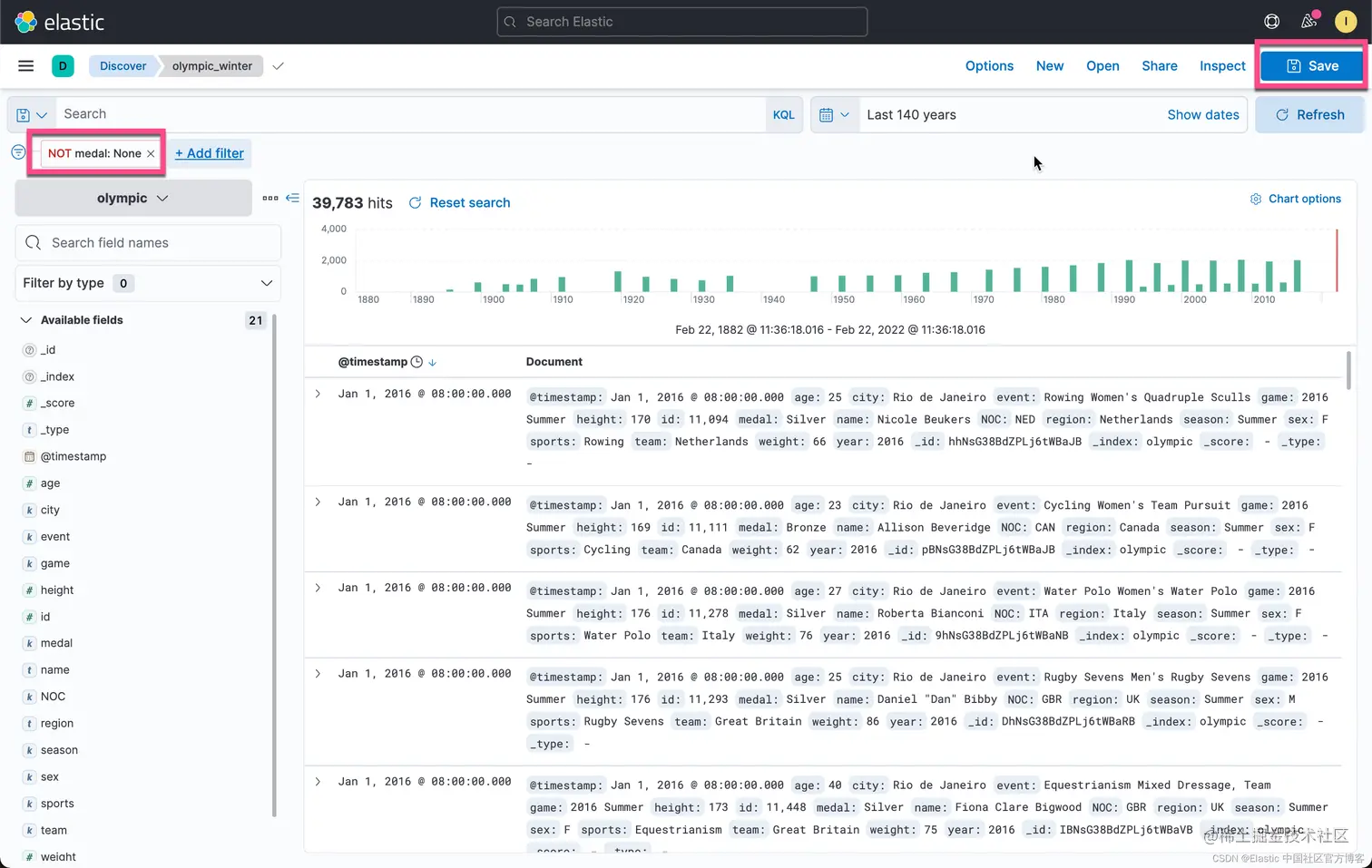The width and height of the screenshot is (1372, 868).
Task: Click the Refresh button
Action: (1309, 115)
